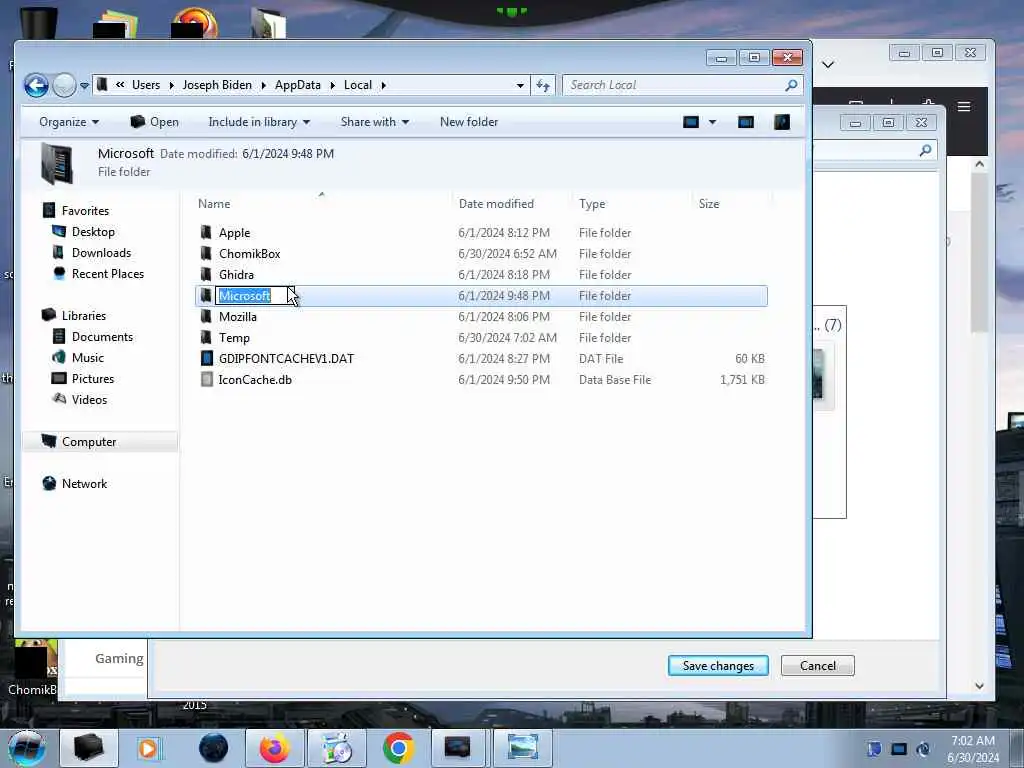Open Music library in navigation pane
This screenshot has height=768, width=1024.
click(x=88, y=358)
